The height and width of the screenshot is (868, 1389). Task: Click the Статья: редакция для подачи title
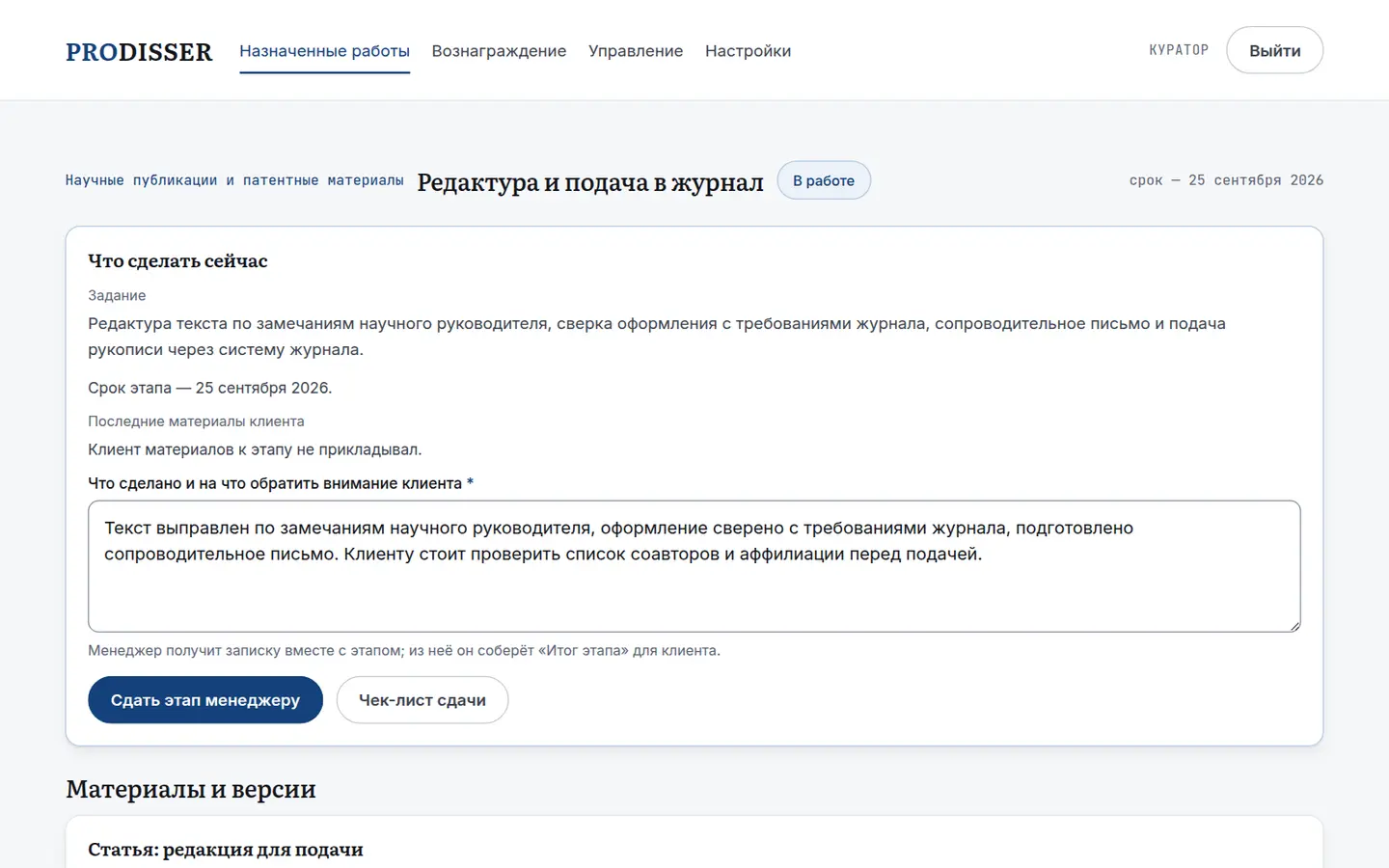tap(226, 850)
